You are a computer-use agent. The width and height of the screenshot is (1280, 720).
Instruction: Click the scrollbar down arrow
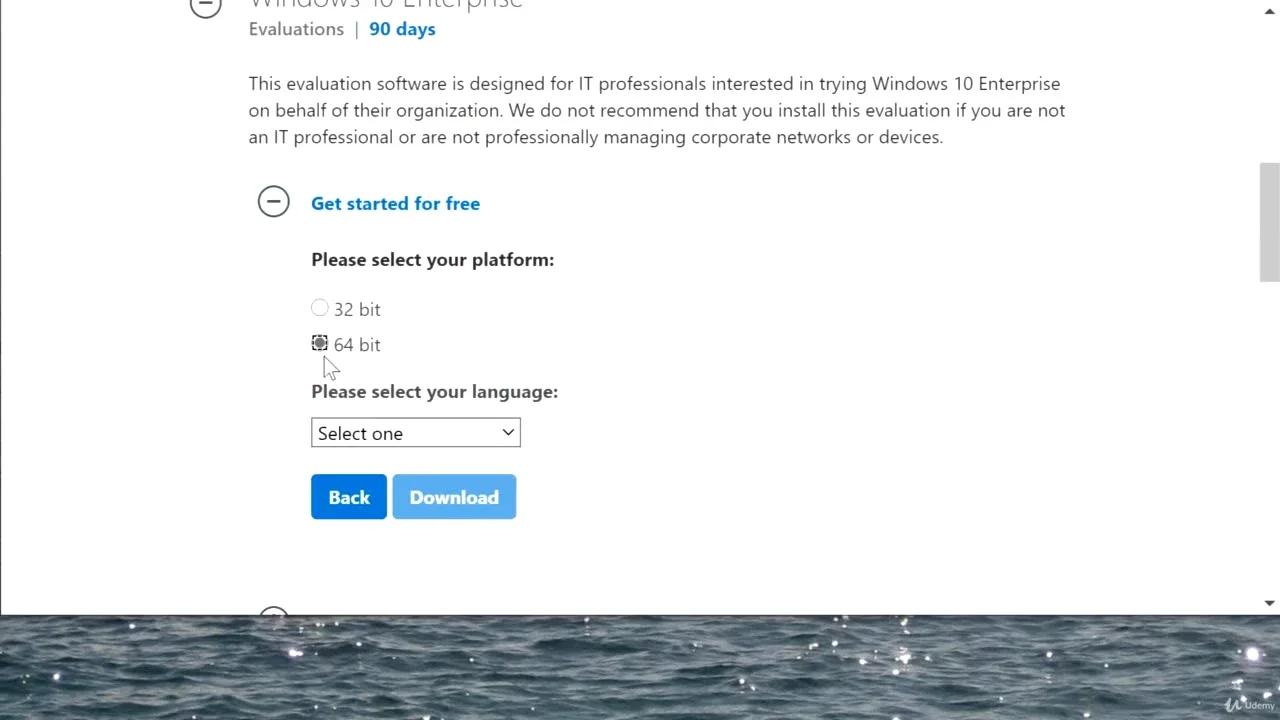pos(1271,603)
